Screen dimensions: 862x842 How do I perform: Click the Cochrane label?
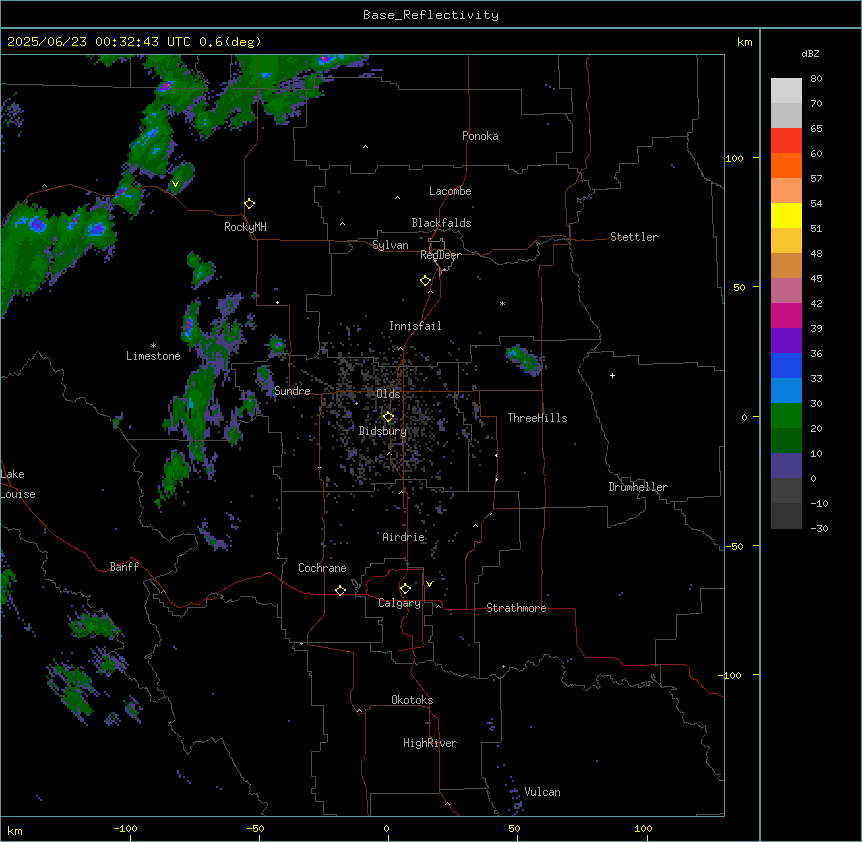click(322, 568)
